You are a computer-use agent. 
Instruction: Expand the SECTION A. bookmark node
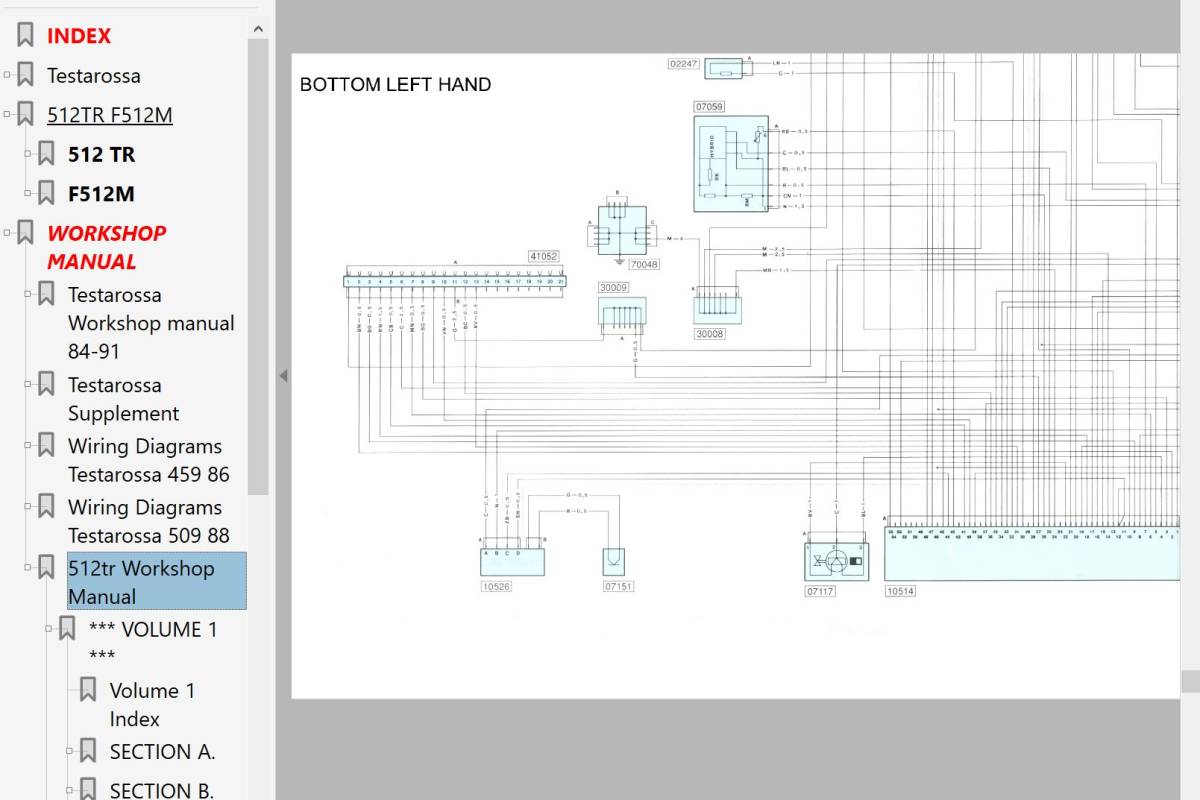pyautogui.click(x=70, y=751)
